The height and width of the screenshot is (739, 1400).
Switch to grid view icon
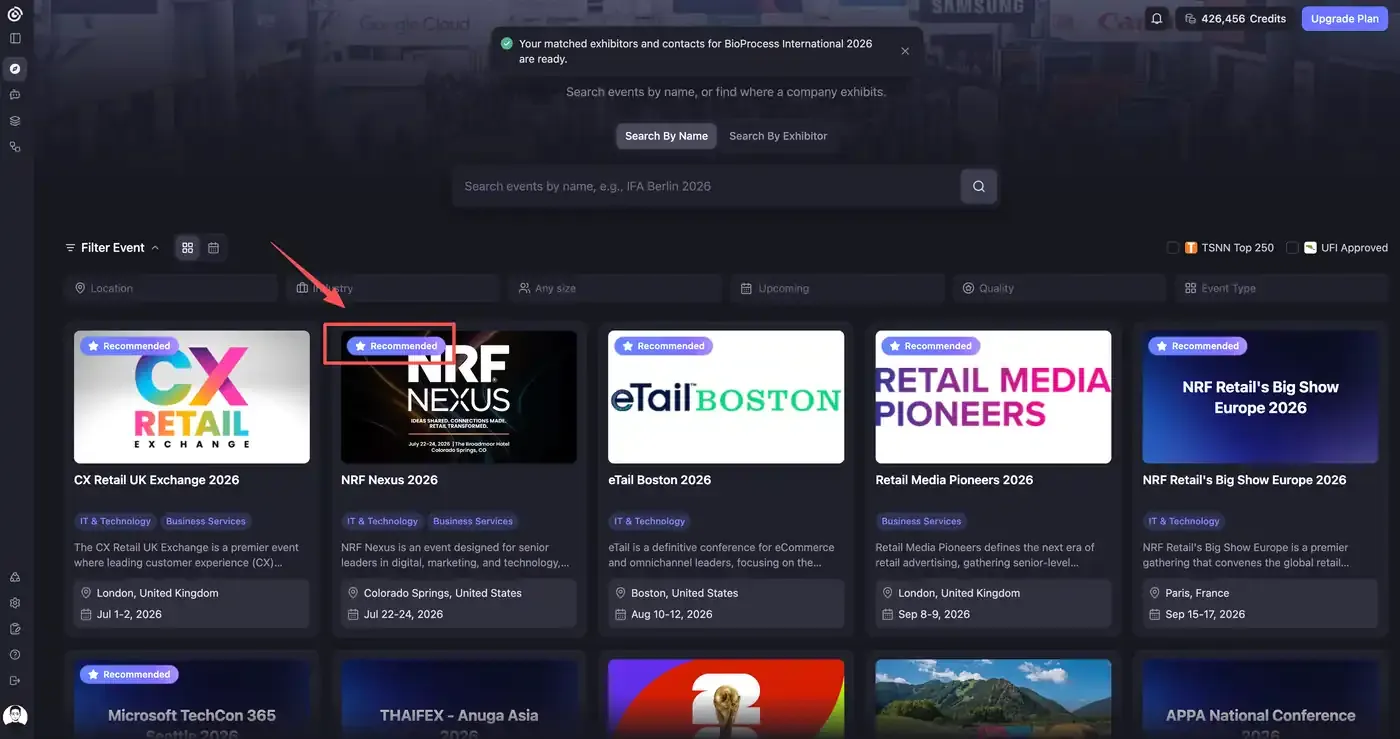[187, 248]
